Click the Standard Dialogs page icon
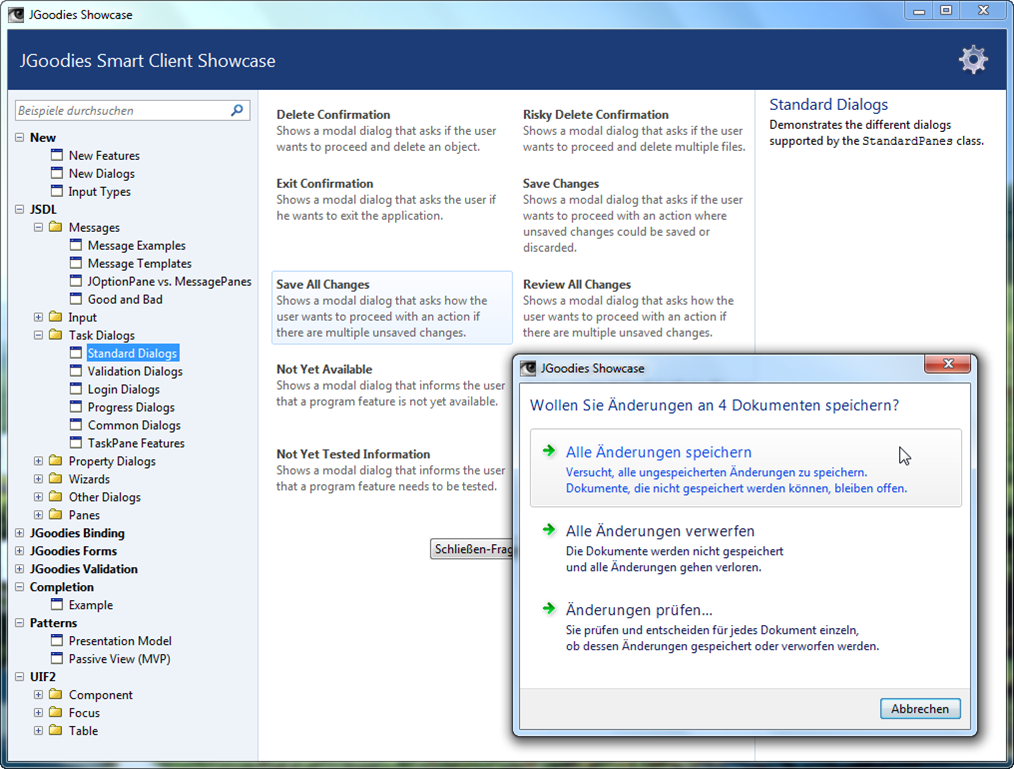 click(76, 353)
